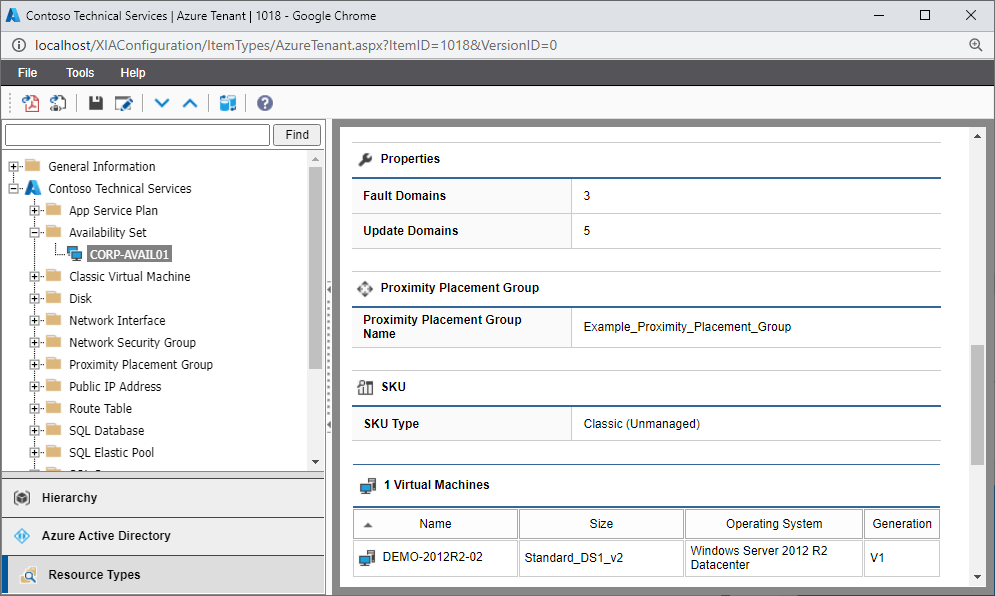Click the General Information folder icon
The height and width of the screenshot is (596, 995).
(32, 166)
